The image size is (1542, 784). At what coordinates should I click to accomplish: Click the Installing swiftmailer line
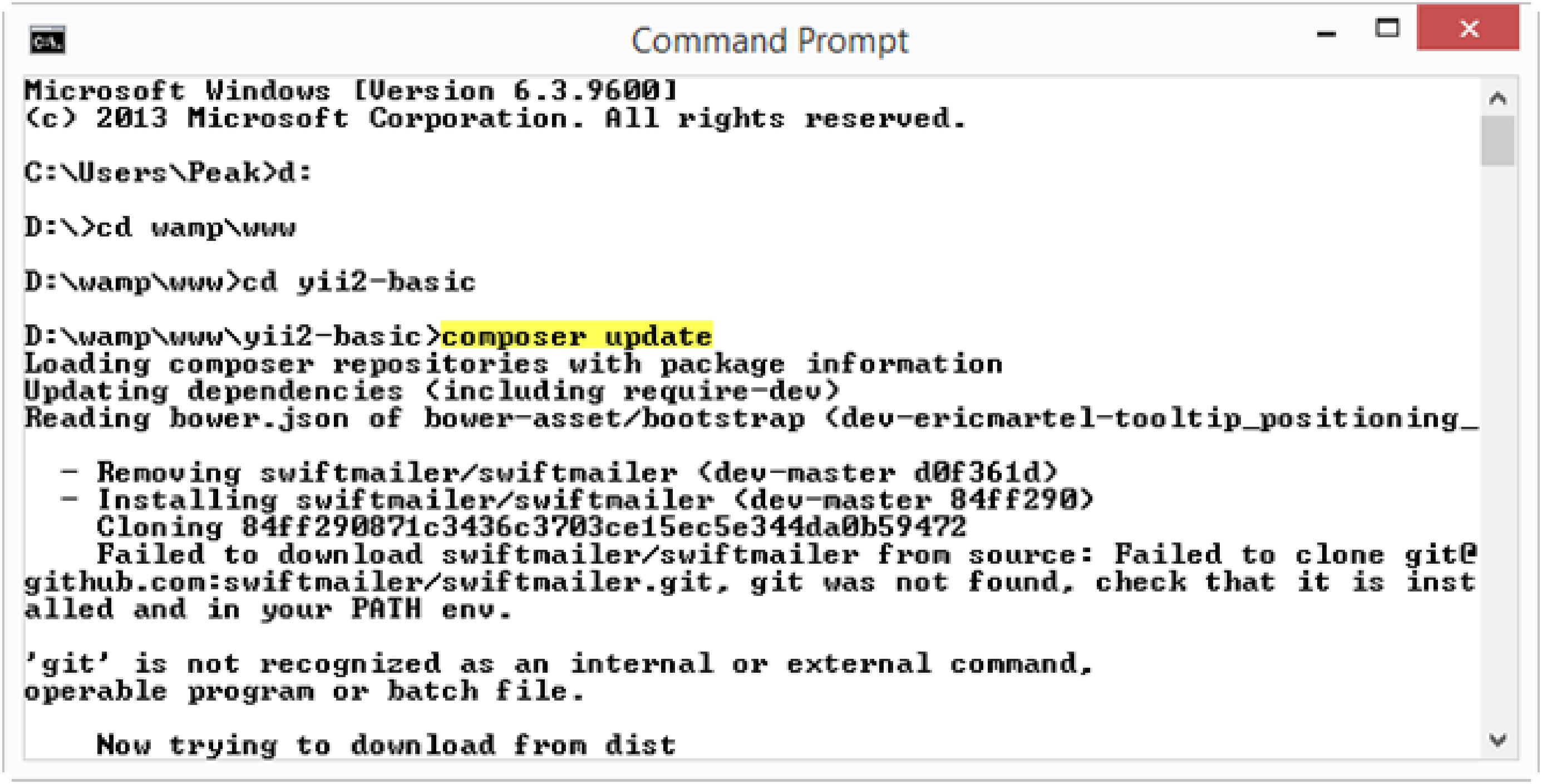pyautogui.click(x=577, y=500)
